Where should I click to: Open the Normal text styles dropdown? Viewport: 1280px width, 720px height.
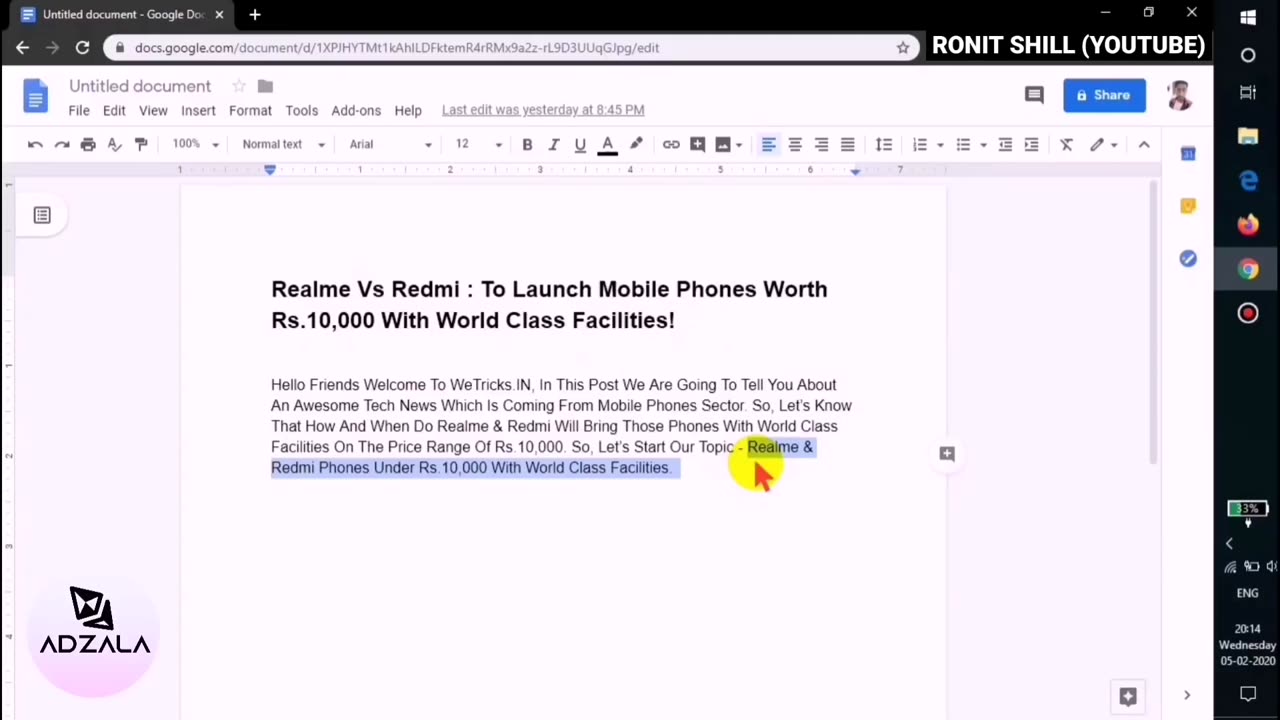(283, 144)
